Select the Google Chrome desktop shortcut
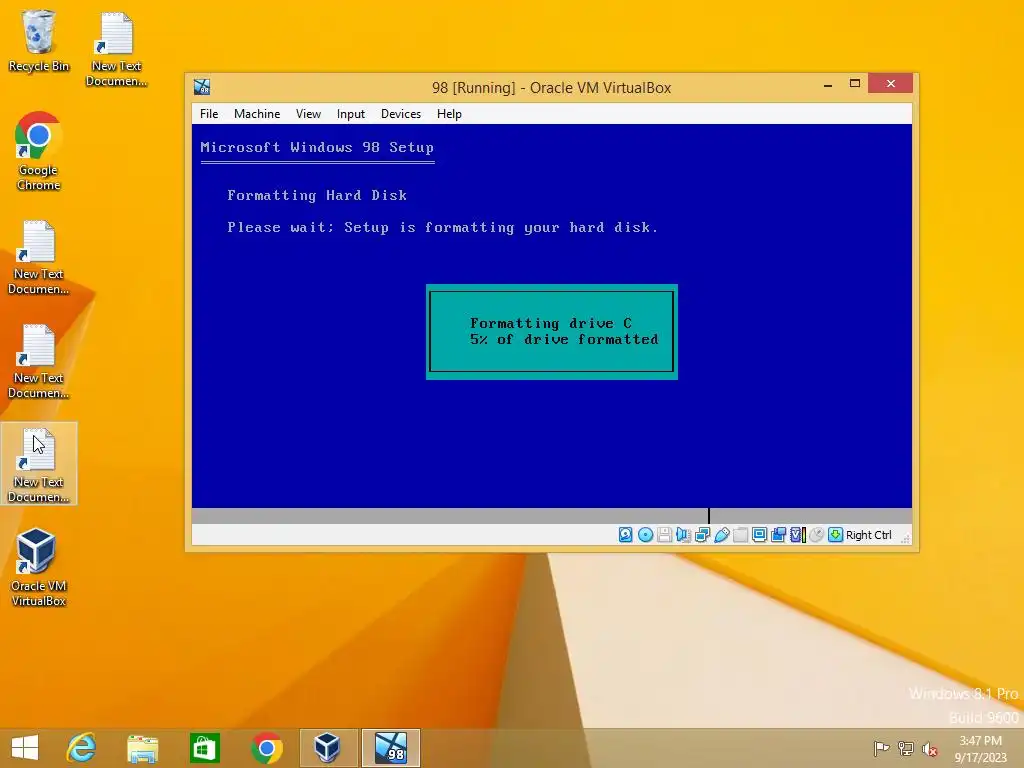This screenshot has width=1024, height=768. [x=39, y=152]
